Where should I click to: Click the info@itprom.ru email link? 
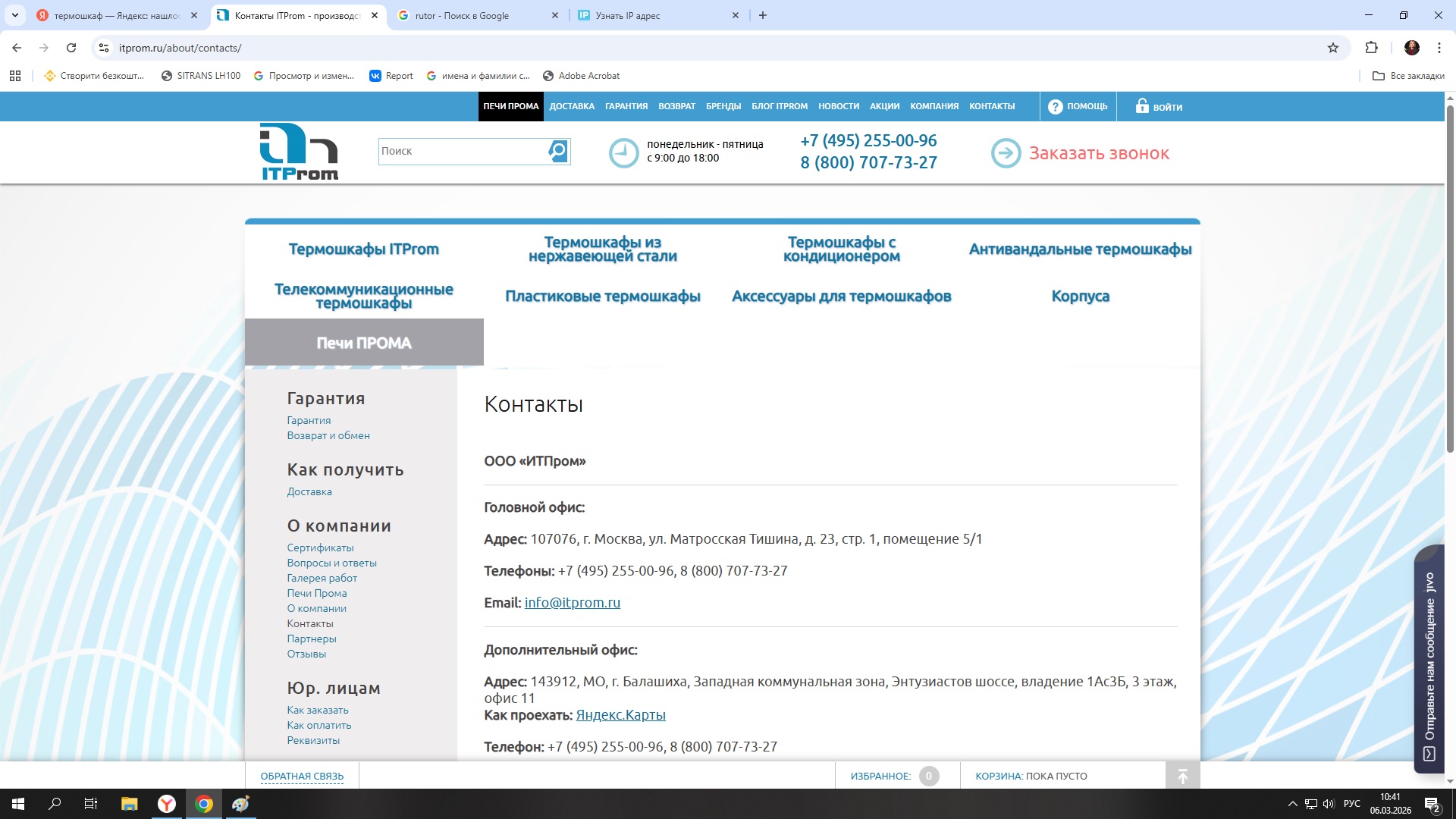pyautogui.click(x=572, y=602)
